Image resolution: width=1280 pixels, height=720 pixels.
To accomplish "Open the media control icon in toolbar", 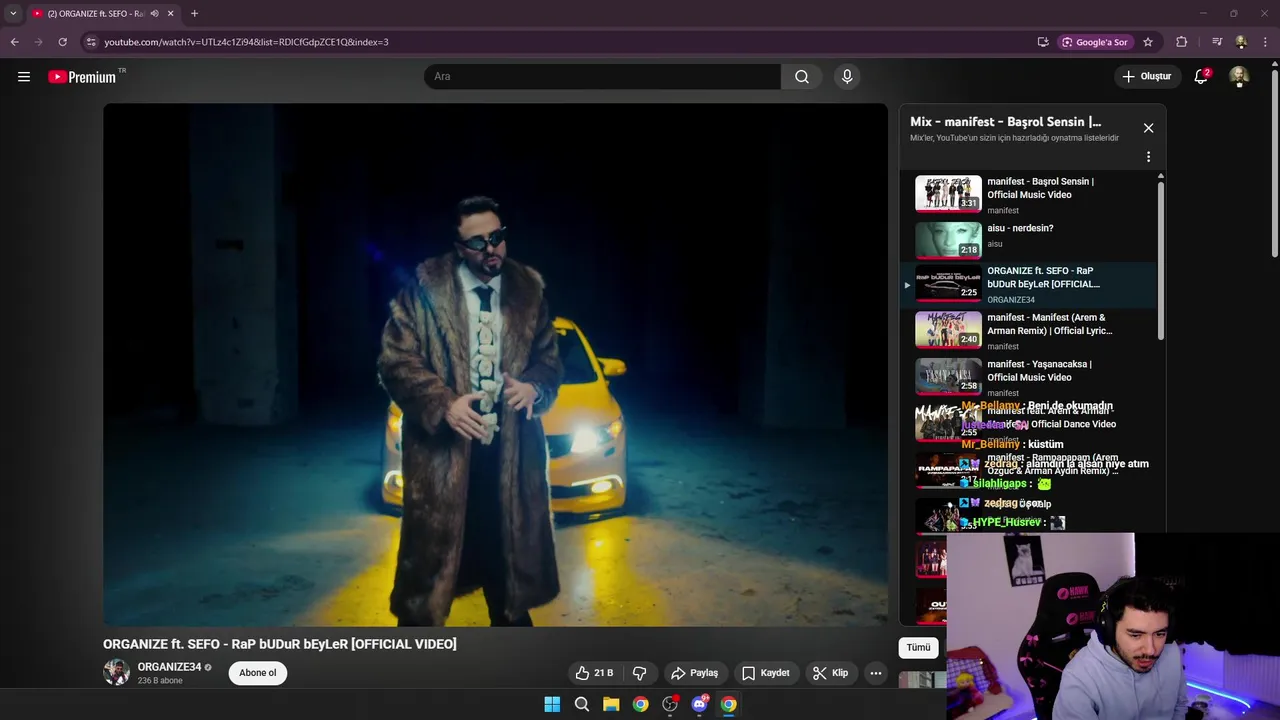I will (1217, 42).
